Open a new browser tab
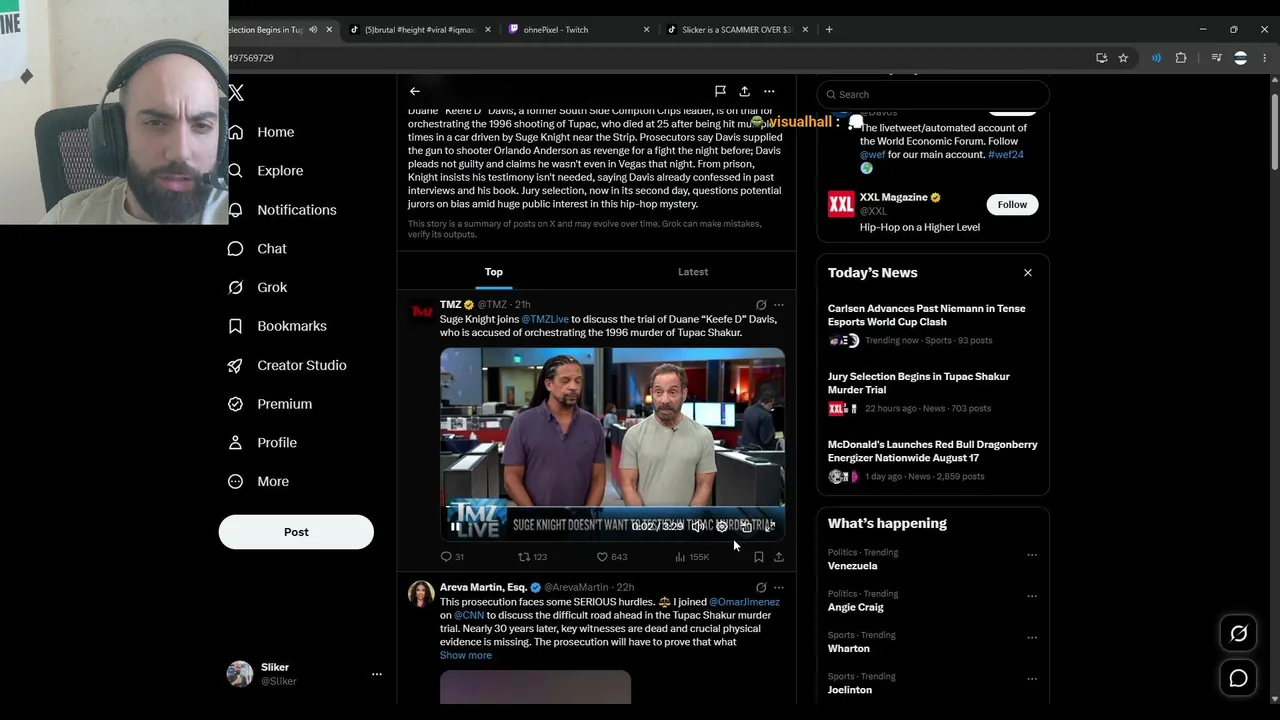 pos(829,30)
